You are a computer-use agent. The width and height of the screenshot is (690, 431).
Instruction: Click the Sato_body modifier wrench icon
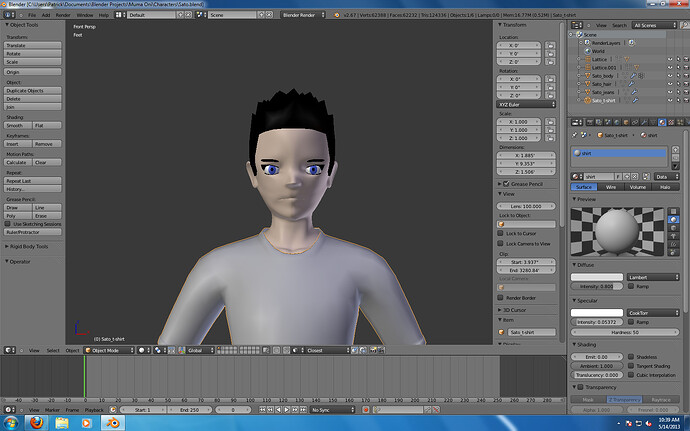coord(633,76)
